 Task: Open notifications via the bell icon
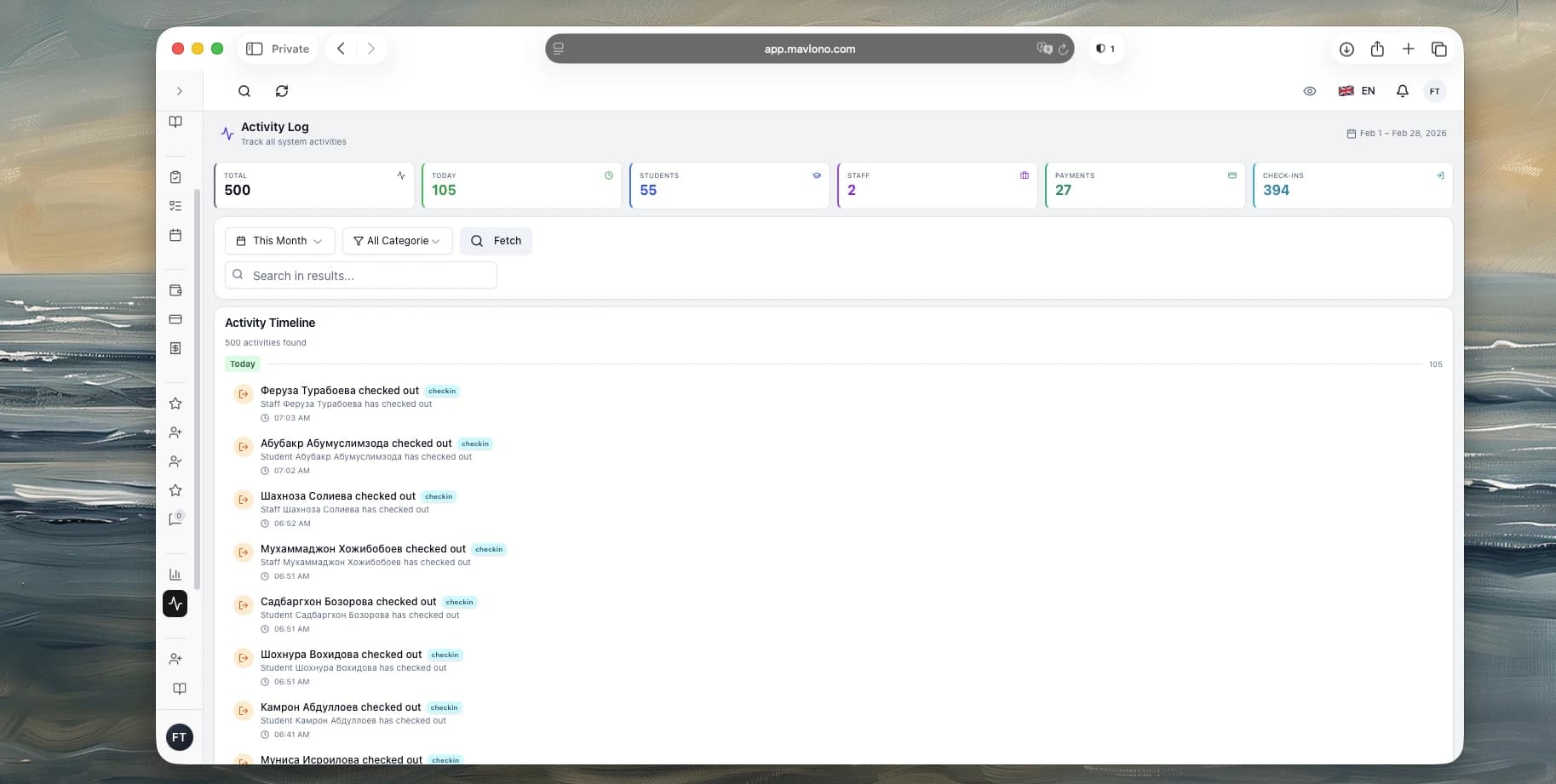[x=1402, y=90]
